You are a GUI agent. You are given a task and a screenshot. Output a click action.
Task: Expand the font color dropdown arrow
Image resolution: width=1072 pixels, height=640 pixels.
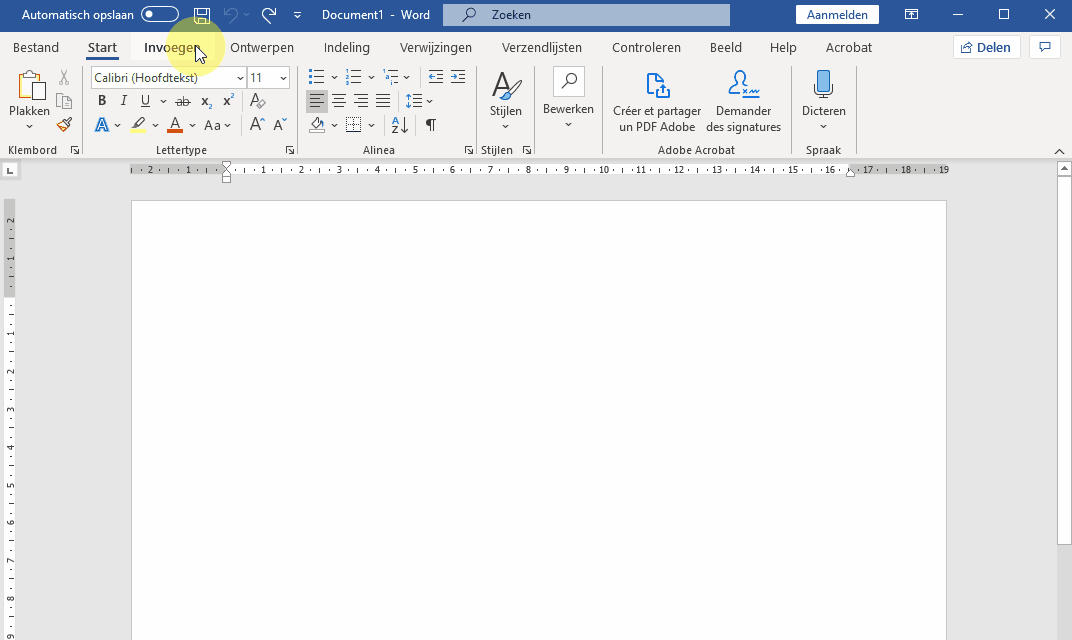(192, 125)
